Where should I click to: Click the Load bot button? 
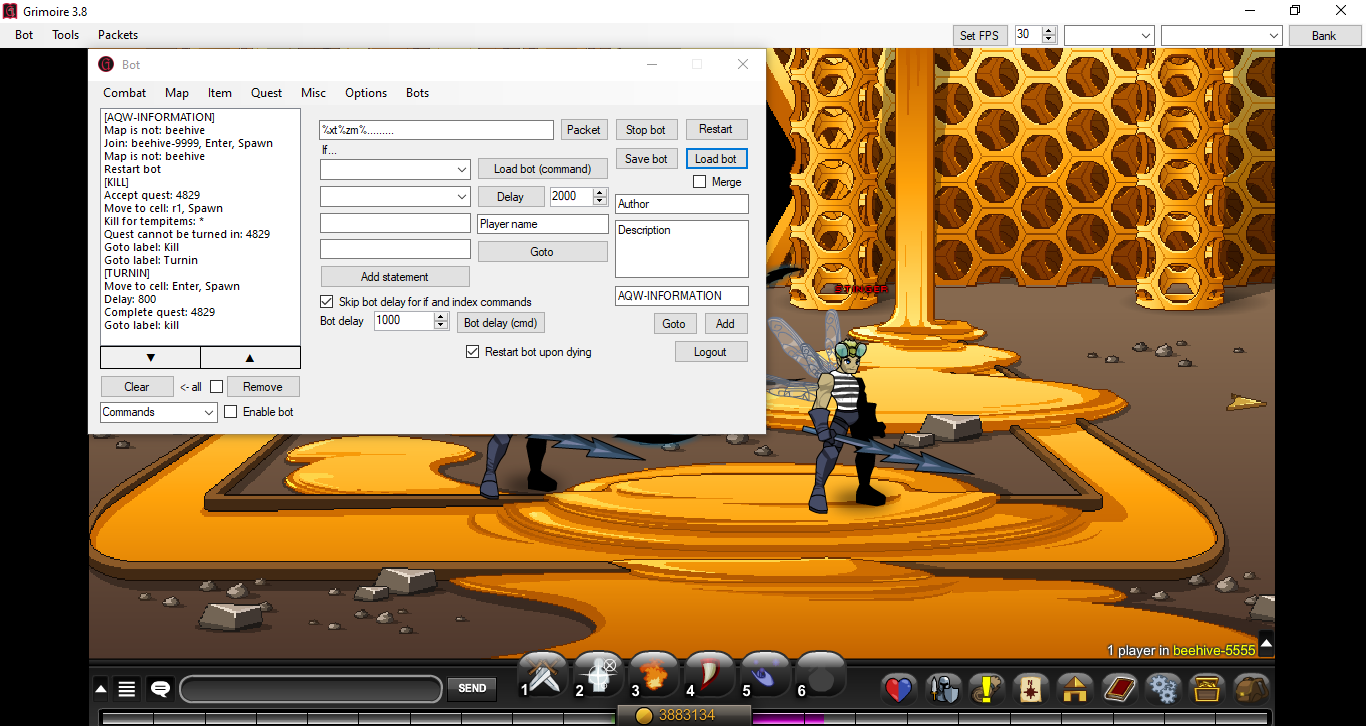pos(716,159)
